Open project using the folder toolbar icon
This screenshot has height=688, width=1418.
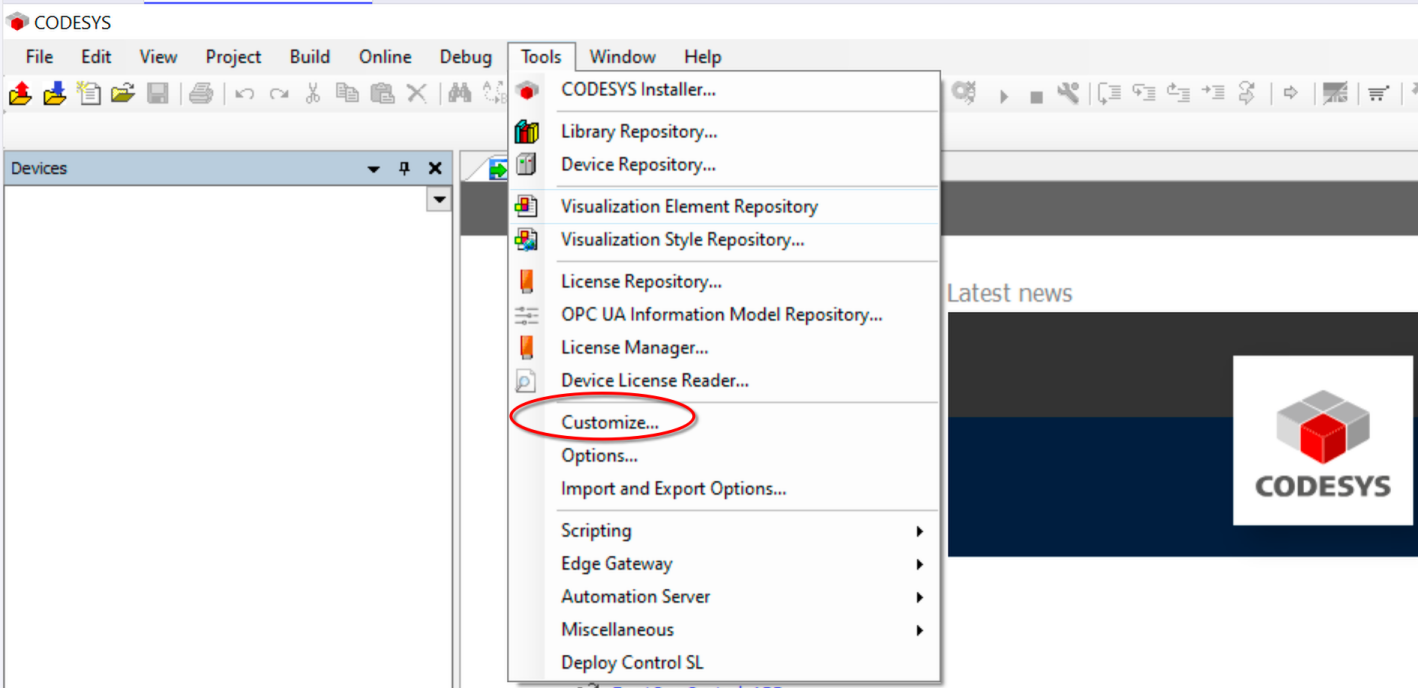click(x=122, y=94)
